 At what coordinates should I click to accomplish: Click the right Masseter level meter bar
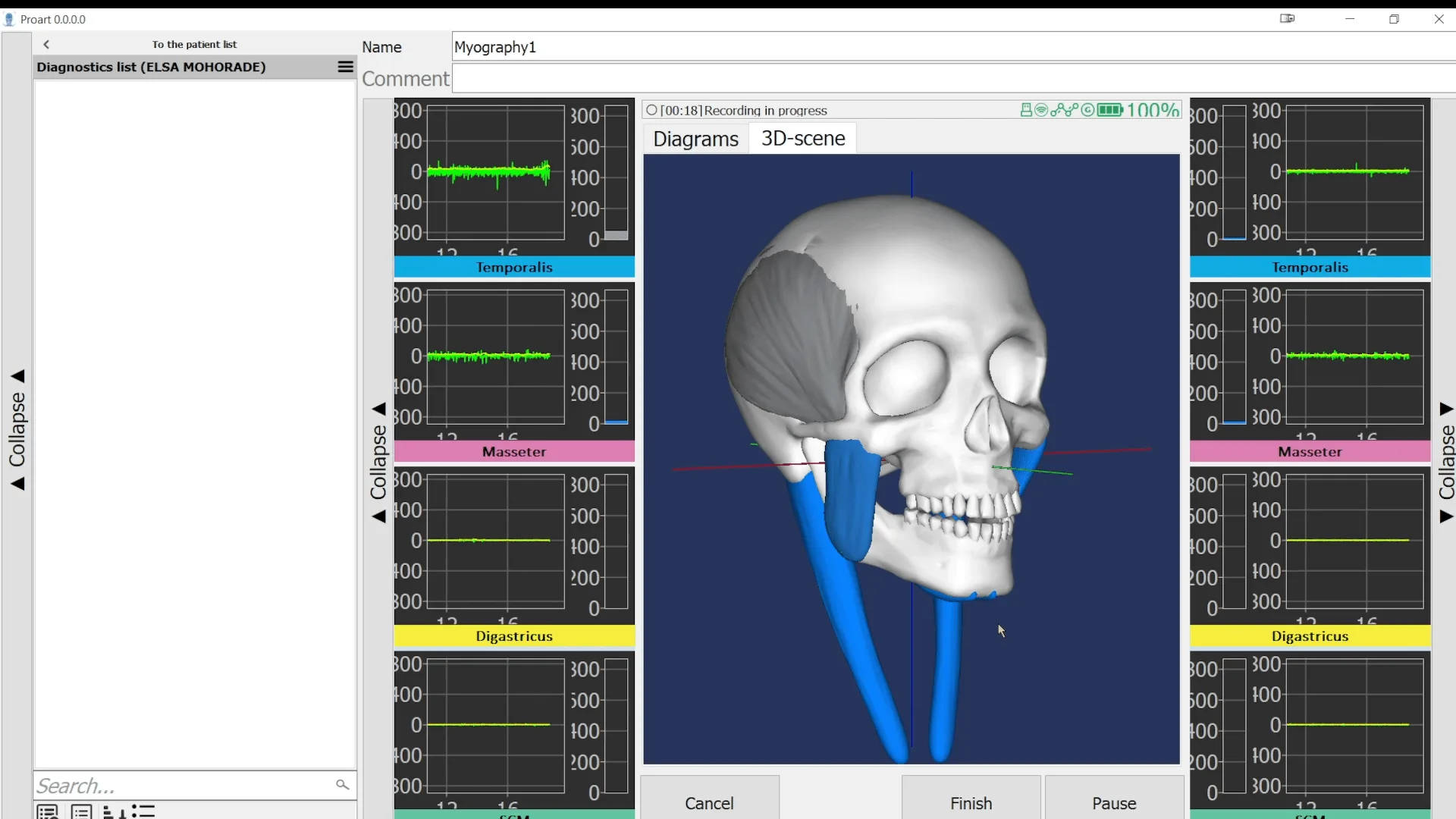click(x=1235, y=356)
